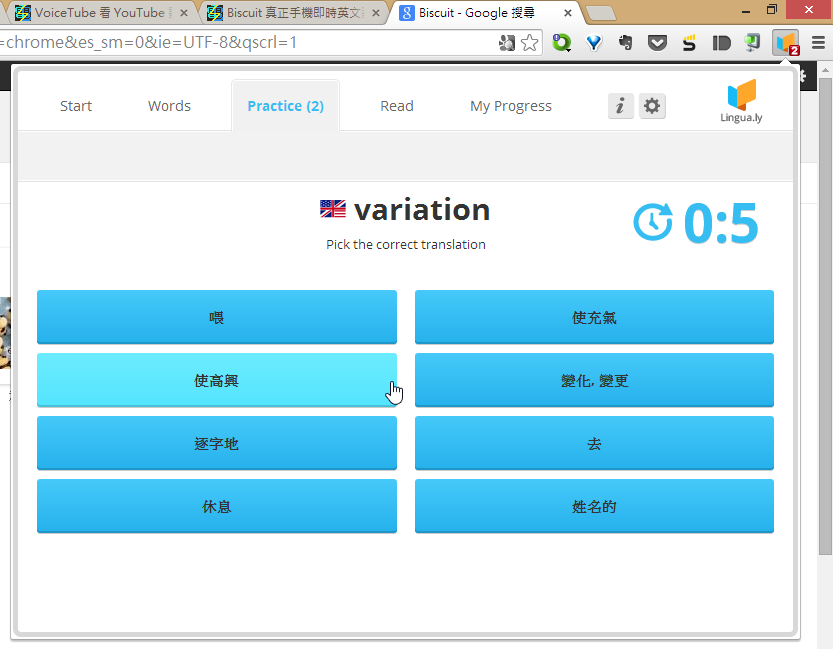Screen dimensions: 833x649
Task: Click the Evernote elephant extension icon
Action: [x=625, y=43]
